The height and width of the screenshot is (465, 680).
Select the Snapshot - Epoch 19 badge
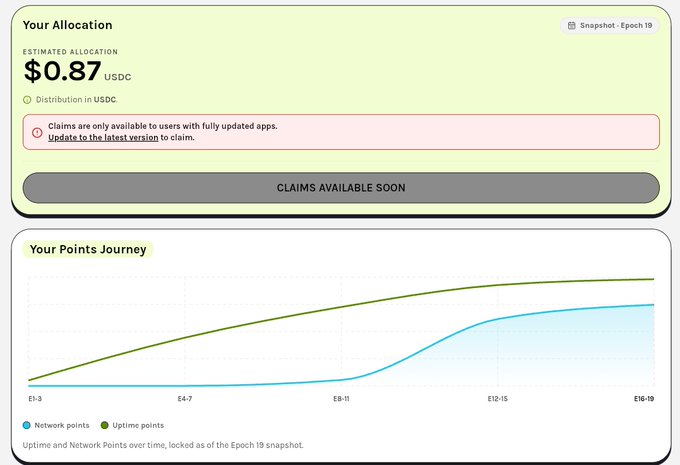tap(609, 26)
